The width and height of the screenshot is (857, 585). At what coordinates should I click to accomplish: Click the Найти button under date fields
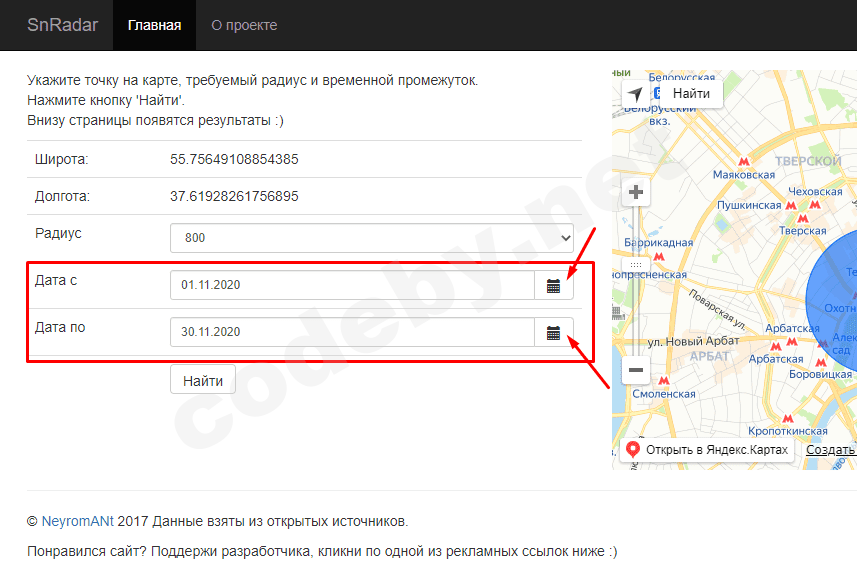[x=203, y=379]
